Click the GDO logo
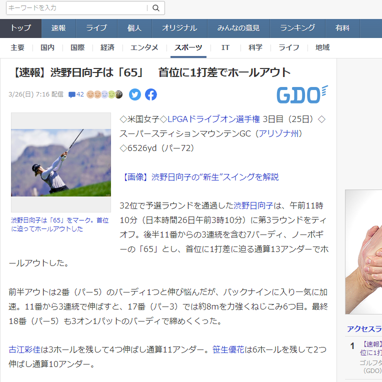382x382 pixels. coord(302,94)
